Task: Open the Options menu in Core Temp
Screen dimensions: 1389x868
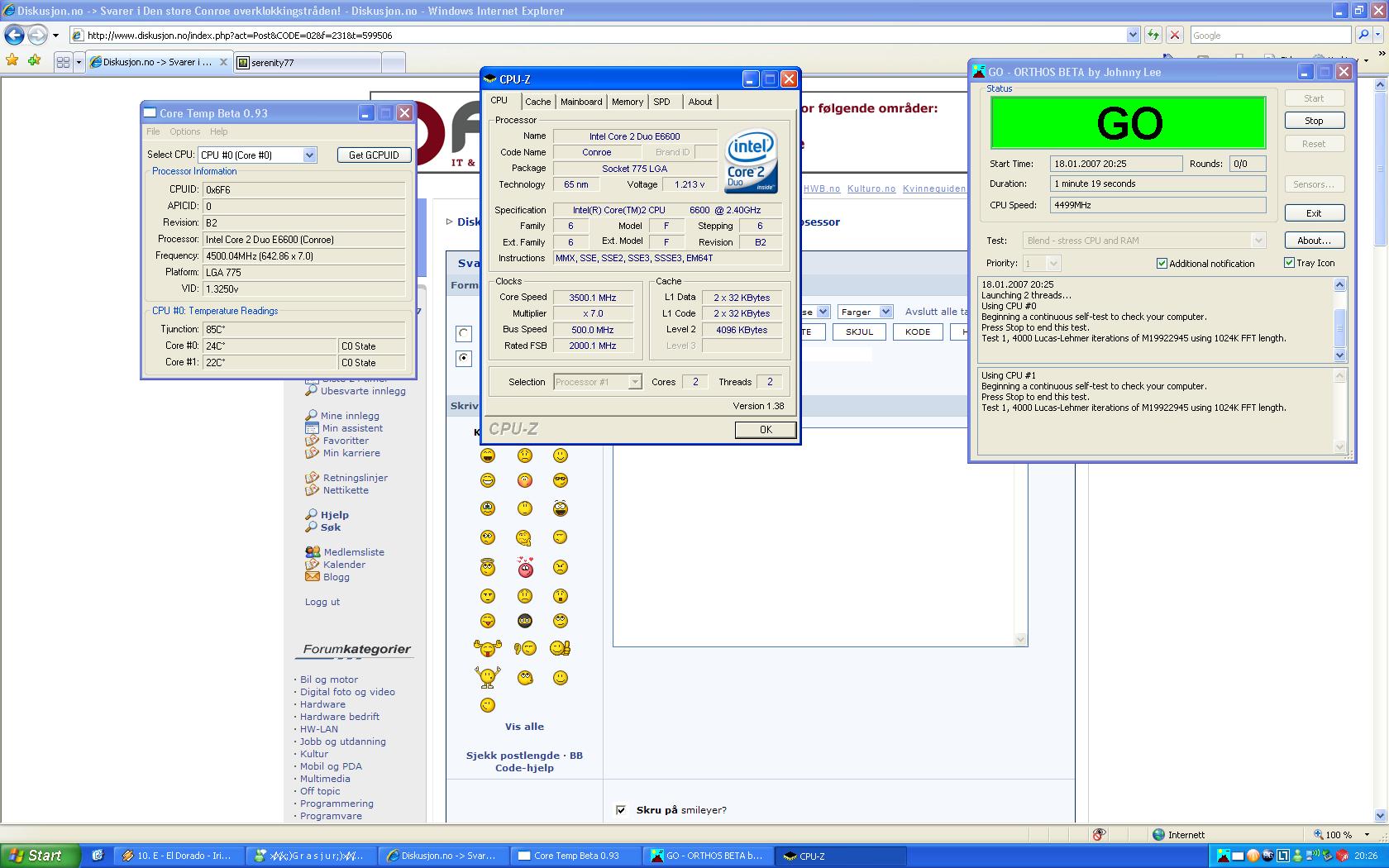Action: [x=185, y=131]
